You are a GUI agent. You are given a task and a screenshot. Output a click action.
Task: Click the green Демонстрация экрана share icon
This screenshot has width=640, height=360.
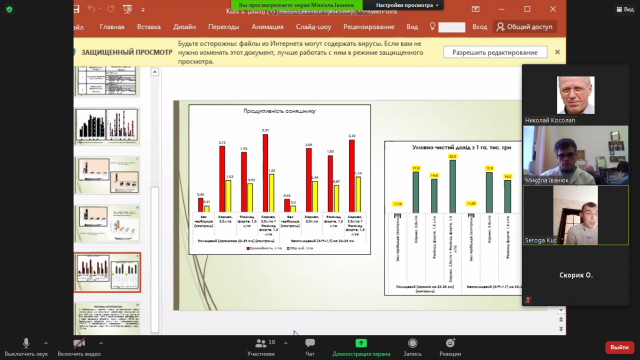pos(361,343)
